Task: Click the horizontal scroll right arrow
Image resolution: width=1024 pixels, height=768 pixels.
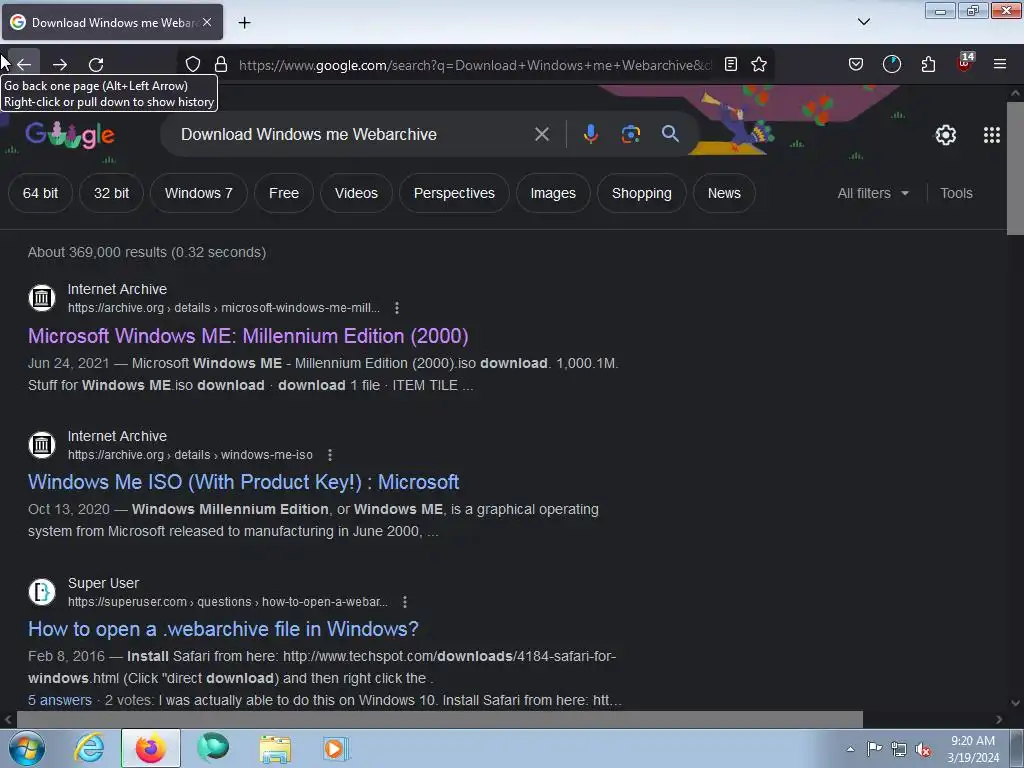Action: (x=999, y=719)
